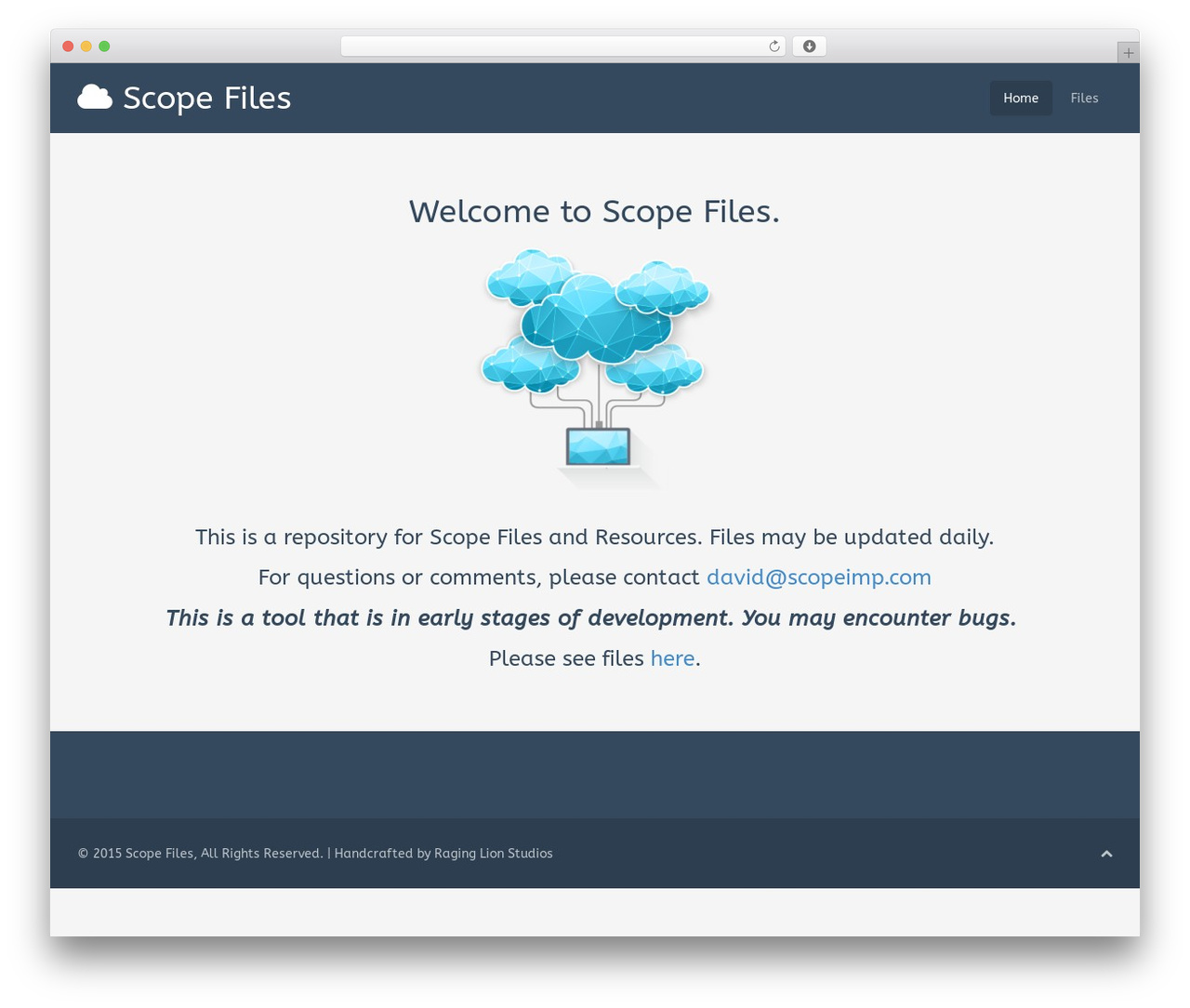Viewport: 1190px width, 1008px height.
Task: Click the repository description sentence
Action: coord(595,537)
